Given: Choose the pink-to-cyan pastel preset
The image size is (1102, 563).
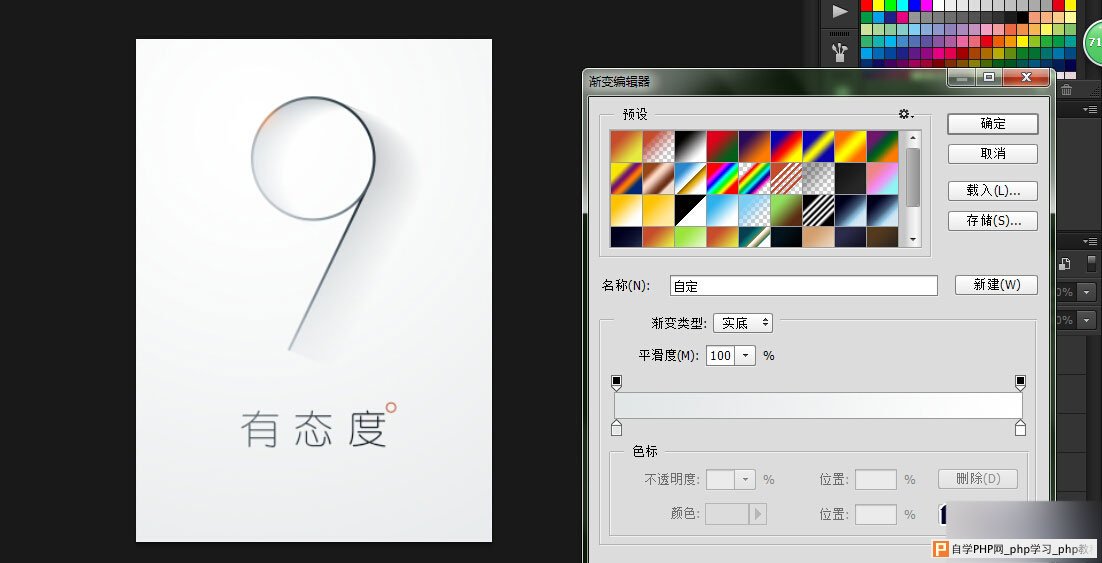Looking at the screenshot, I should pos(883,179).
